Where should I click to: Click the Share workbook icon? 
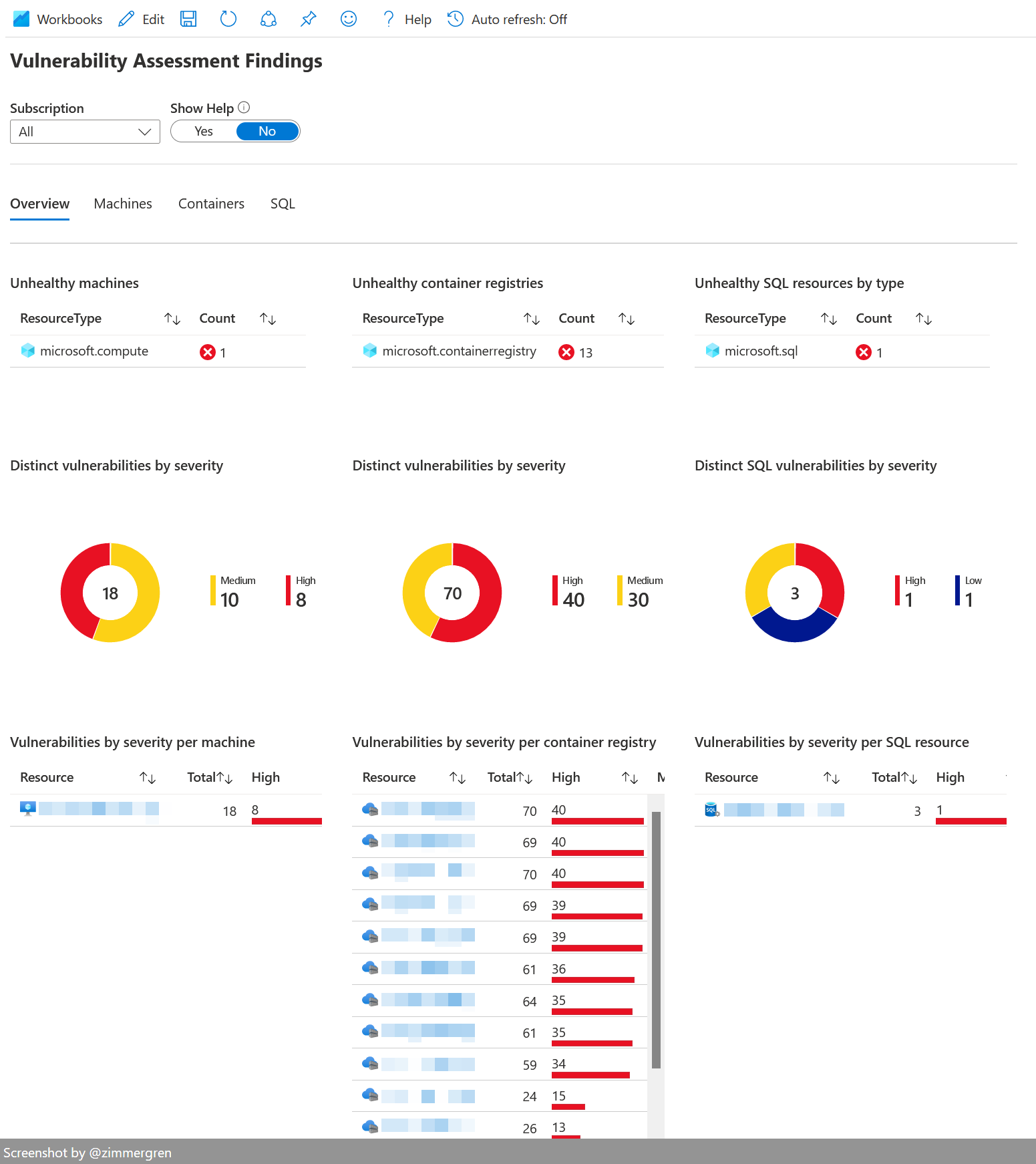point(269,19)
